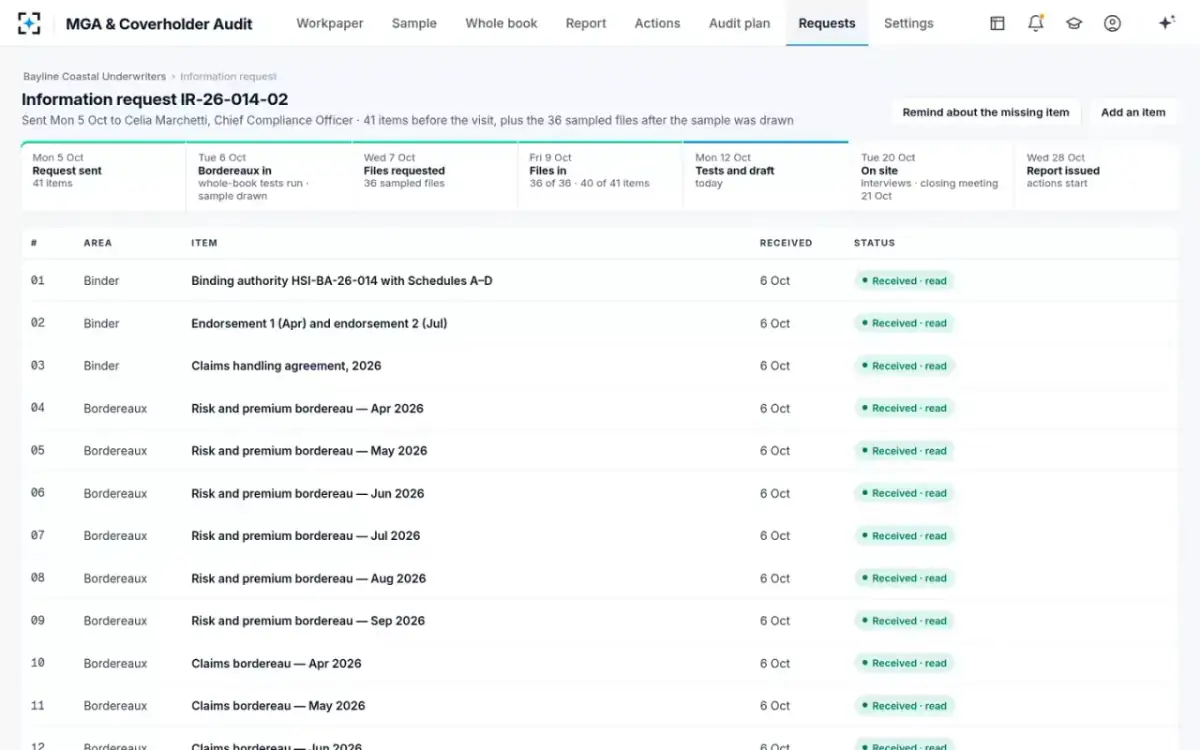Open the Settings tab
The width and height of the screenshot is (1200, 750).
[x=909, y=23]
